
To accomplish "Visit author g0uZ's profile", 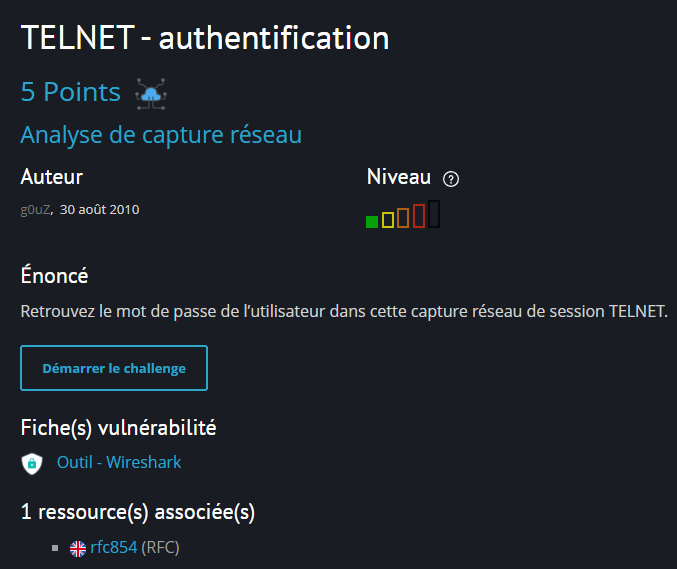I will point(36,210).
